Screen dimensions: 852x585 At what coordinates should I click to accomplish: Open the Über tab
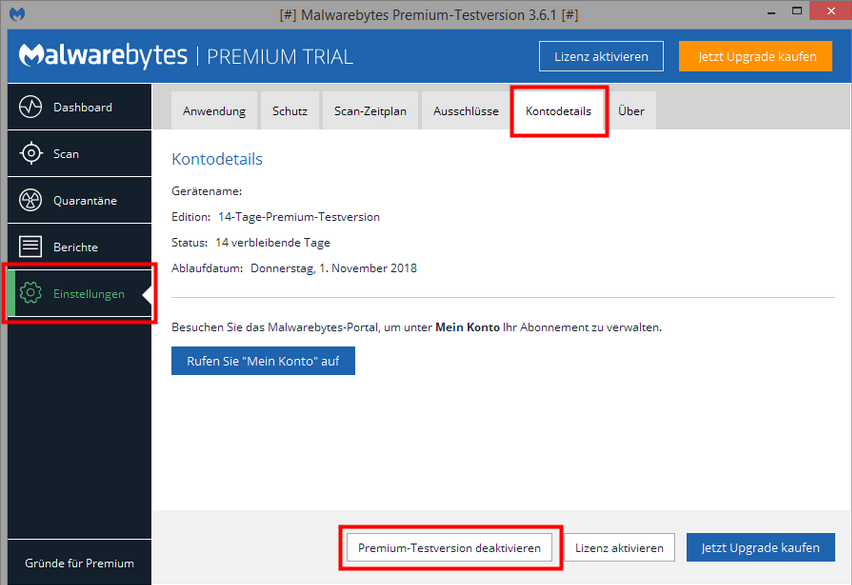coord(631,111)
